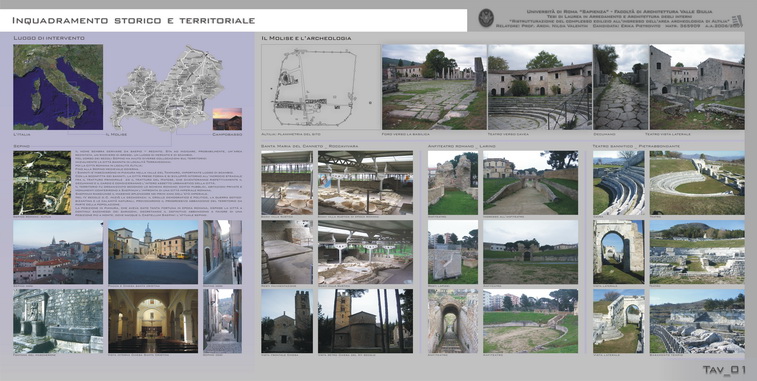Open the stone arch photo in Pietrabbondante column

coord(618,252)
